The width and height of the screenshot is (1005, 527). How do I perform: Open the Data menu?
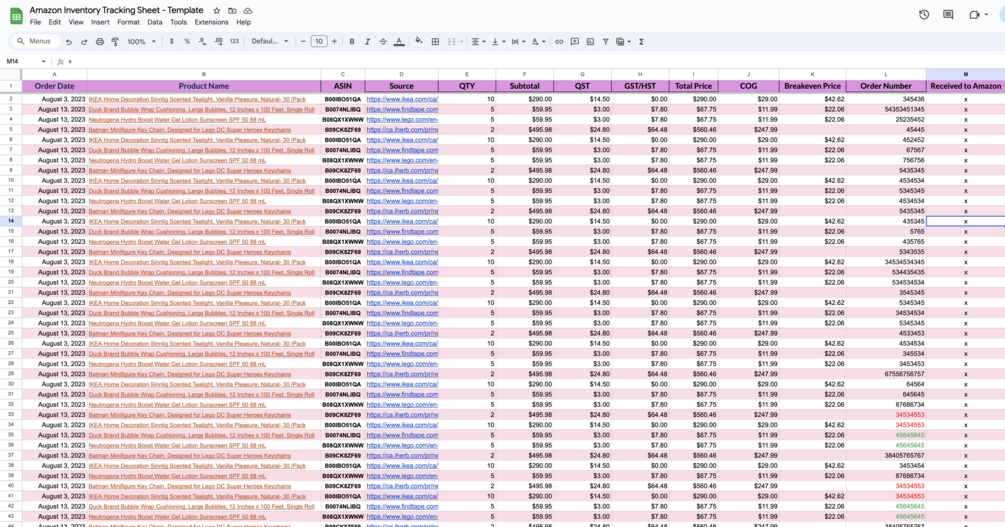tap(154, 22)
